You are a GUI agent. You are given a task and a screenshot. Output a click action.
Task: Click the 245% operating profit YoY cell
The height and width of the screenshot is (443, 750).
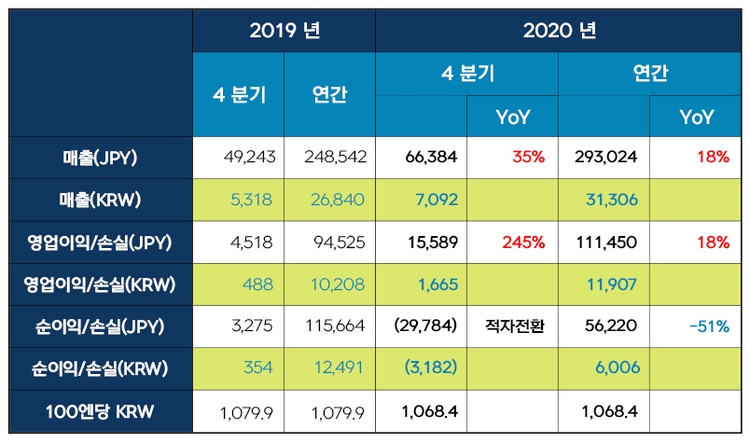tap(512, 243)
